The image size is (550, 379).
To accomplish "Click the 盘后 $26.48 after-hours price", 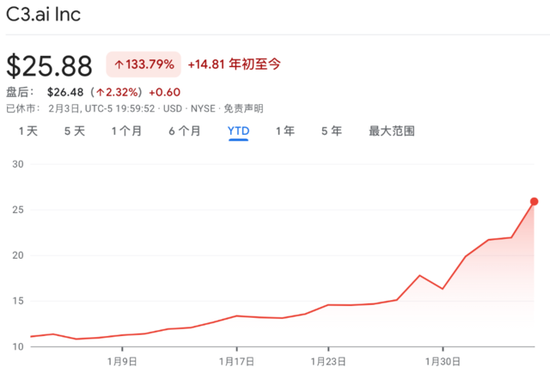I will (x=65, y=92).
